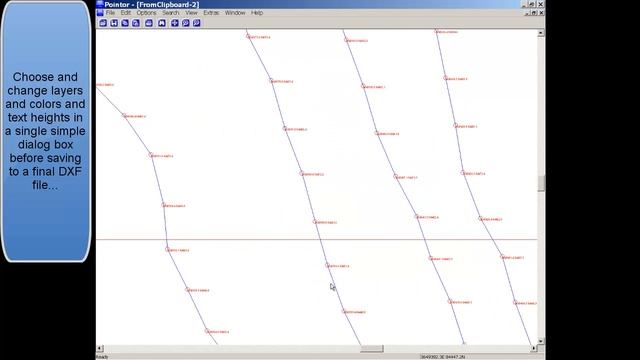Open the Search menu
Image resolution: width=640 pixels, height=360 pixels.
tap(171, 13)
